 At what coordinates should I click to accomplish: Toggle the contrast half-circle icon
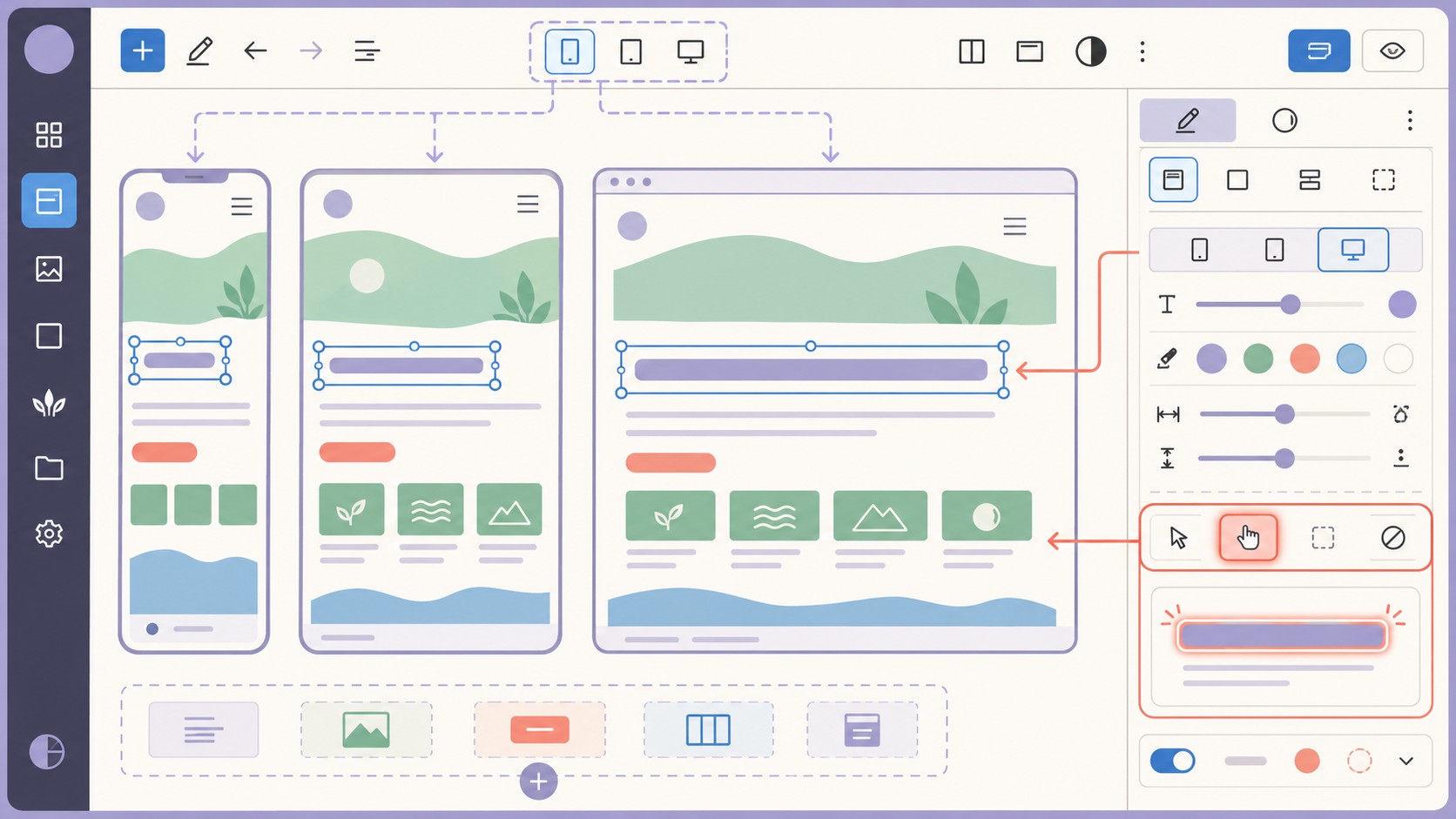point(1090,51)
